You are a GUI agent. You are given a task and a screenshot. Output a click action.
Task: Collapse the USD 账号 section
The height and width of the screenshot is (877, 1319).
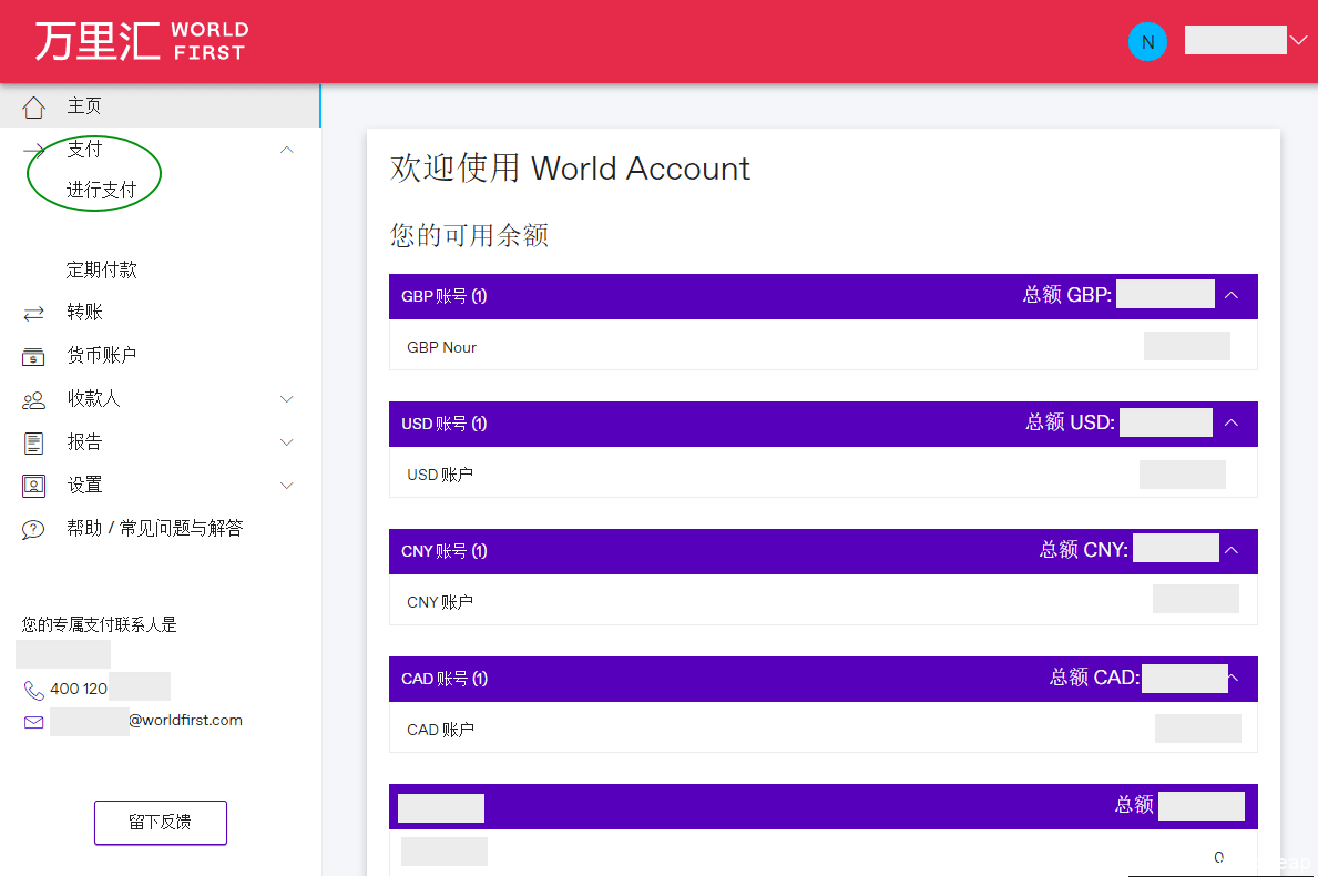click(x=1232, y=423)
